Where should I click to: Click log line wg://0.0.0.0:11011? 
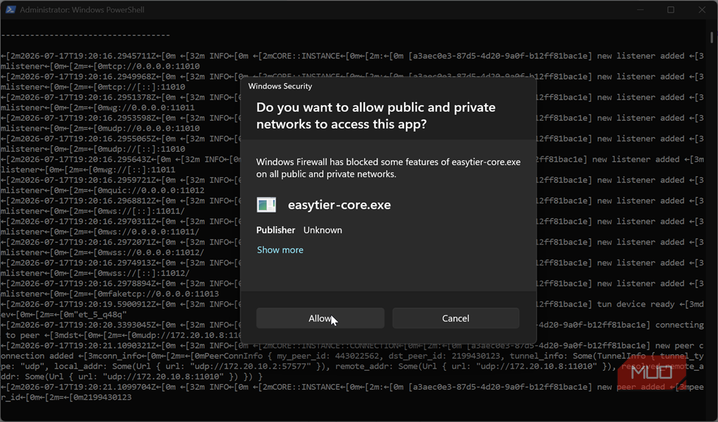[x=98, y=108]
